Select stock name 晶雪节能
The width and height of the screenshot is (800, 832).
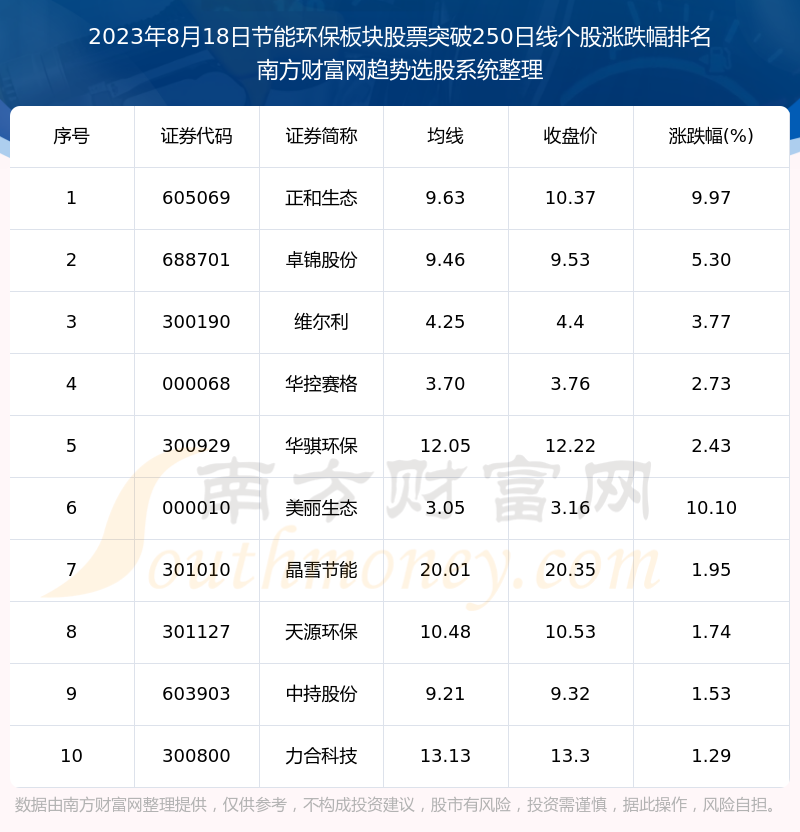pyautogui.click(x=321, y=570)
